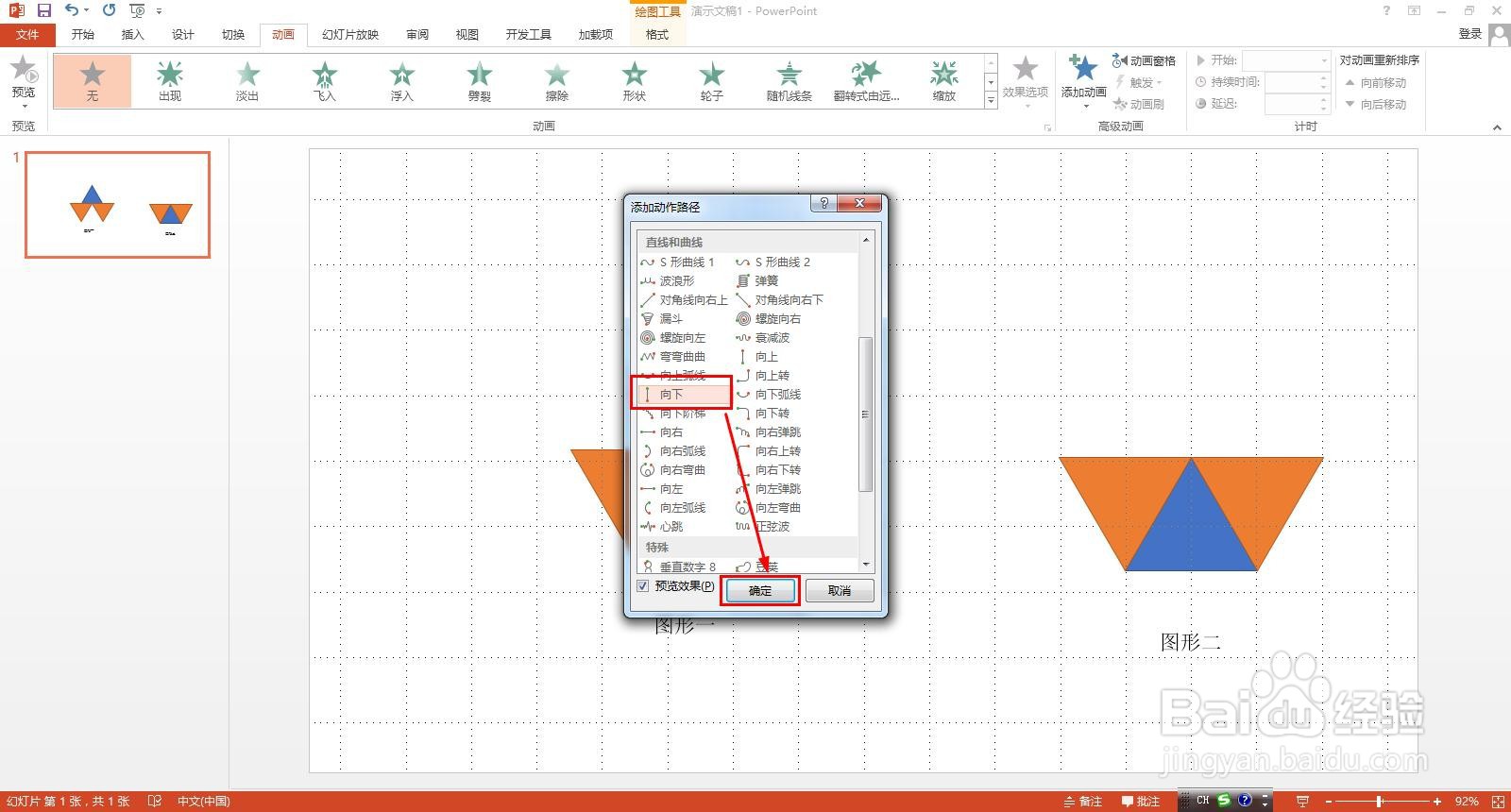Select the 随机线条 (Random Bars) animation effect
Screen dimensions: 1511x812
[x=789, y=81]
